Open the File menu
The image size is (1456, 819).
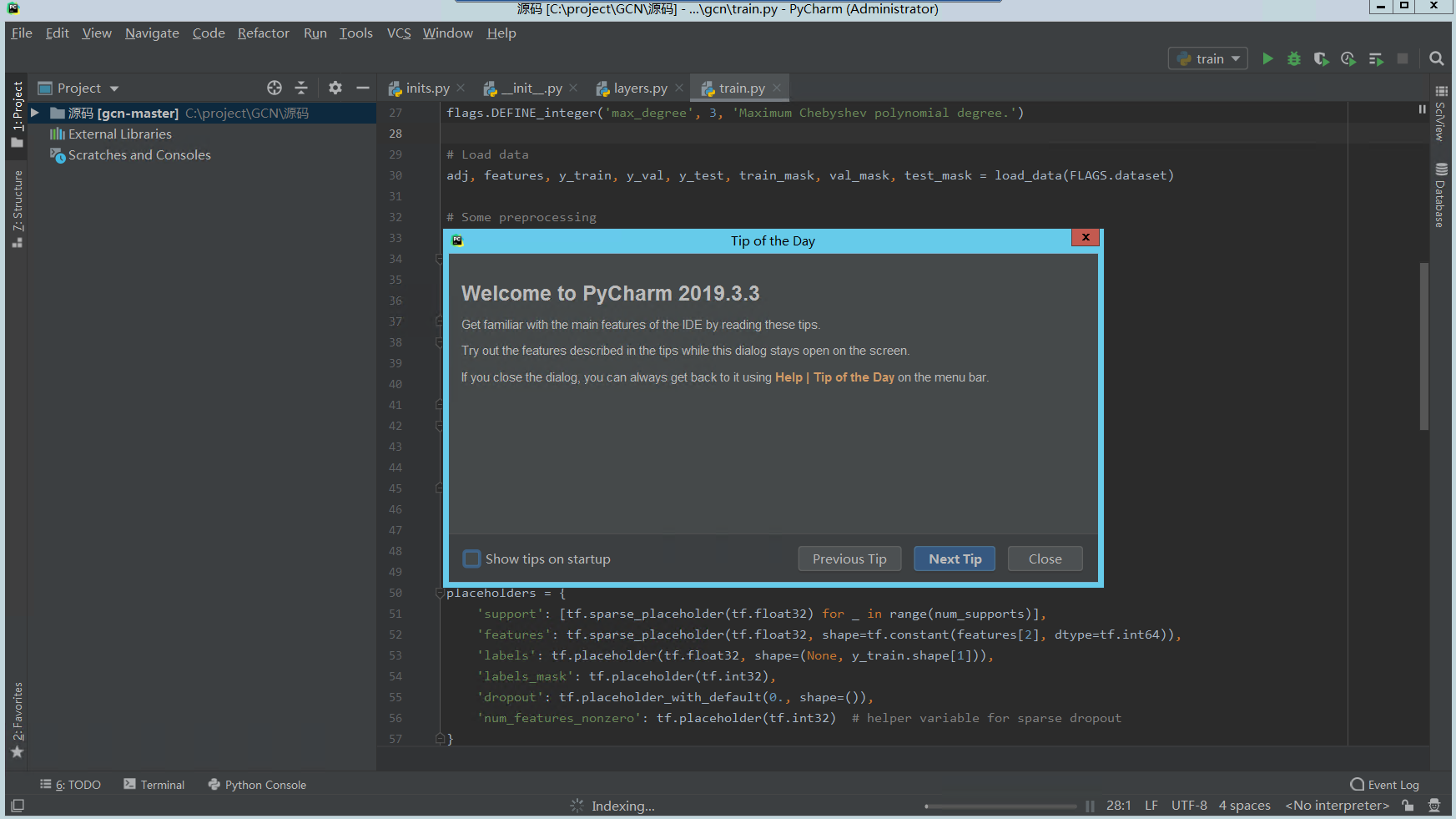tap(22, 33)
